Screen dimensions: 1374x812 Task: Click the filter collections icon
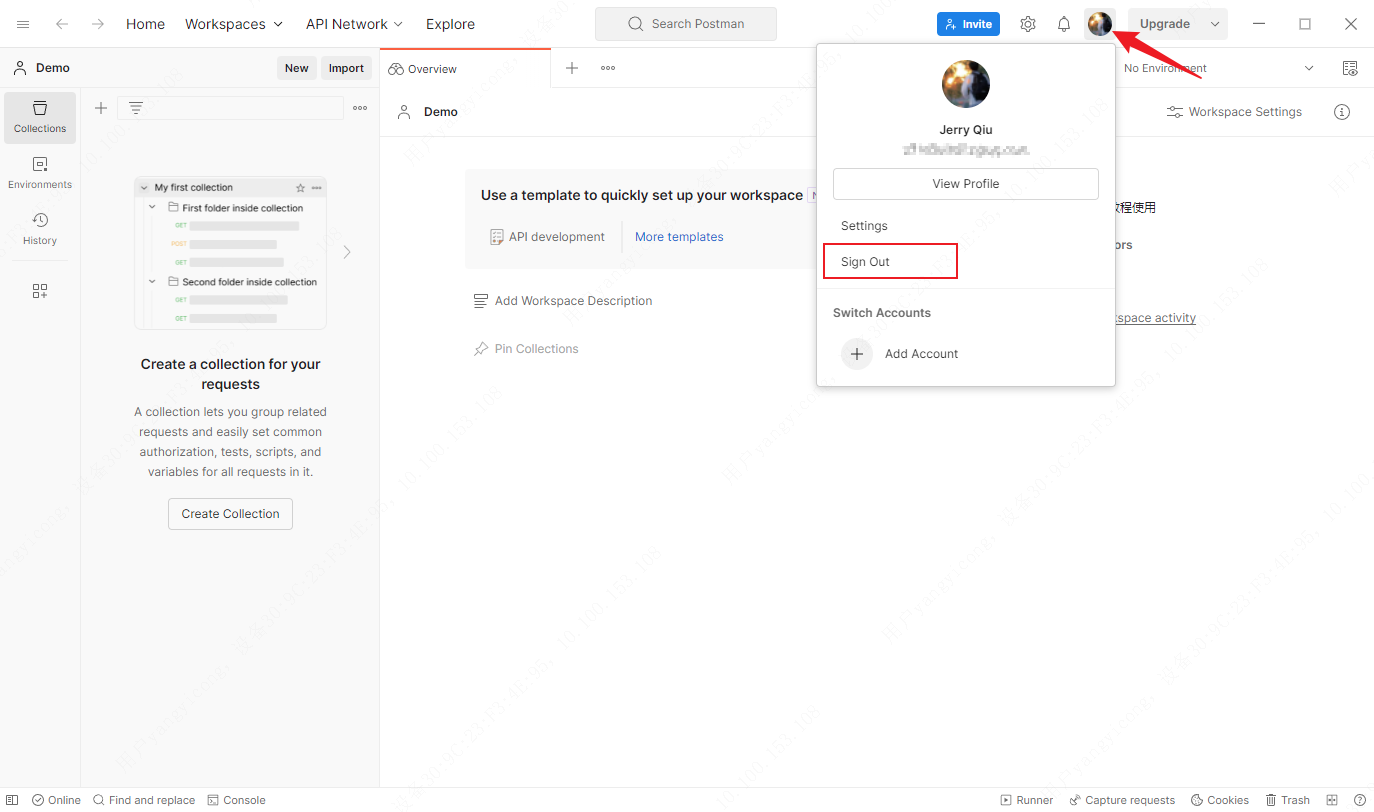tap(136, 108)
